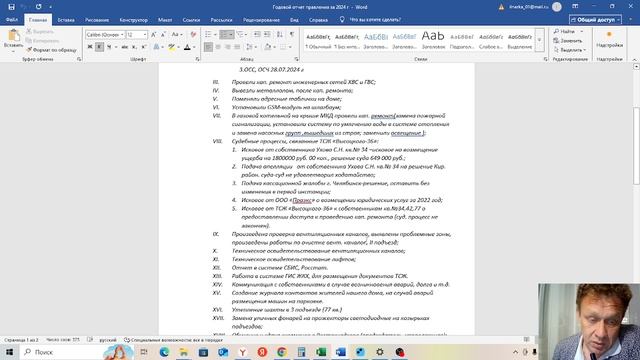Toggle underline formatting

(x=109, y=47)
